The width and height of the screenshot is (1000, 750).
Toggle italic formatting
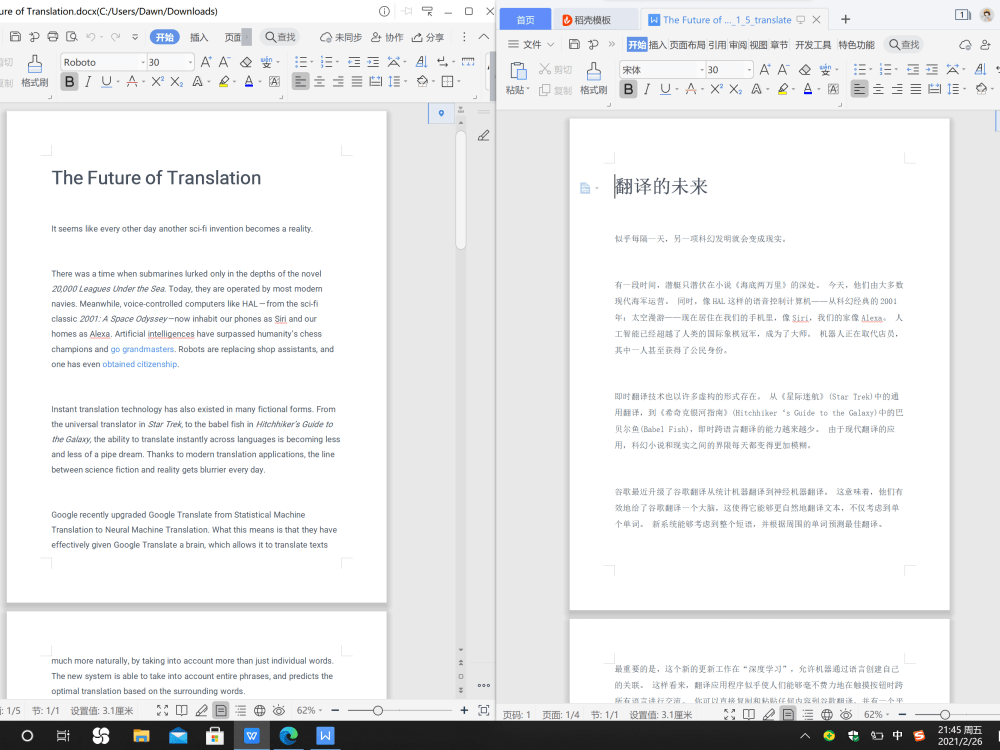[x=646, y=90]
